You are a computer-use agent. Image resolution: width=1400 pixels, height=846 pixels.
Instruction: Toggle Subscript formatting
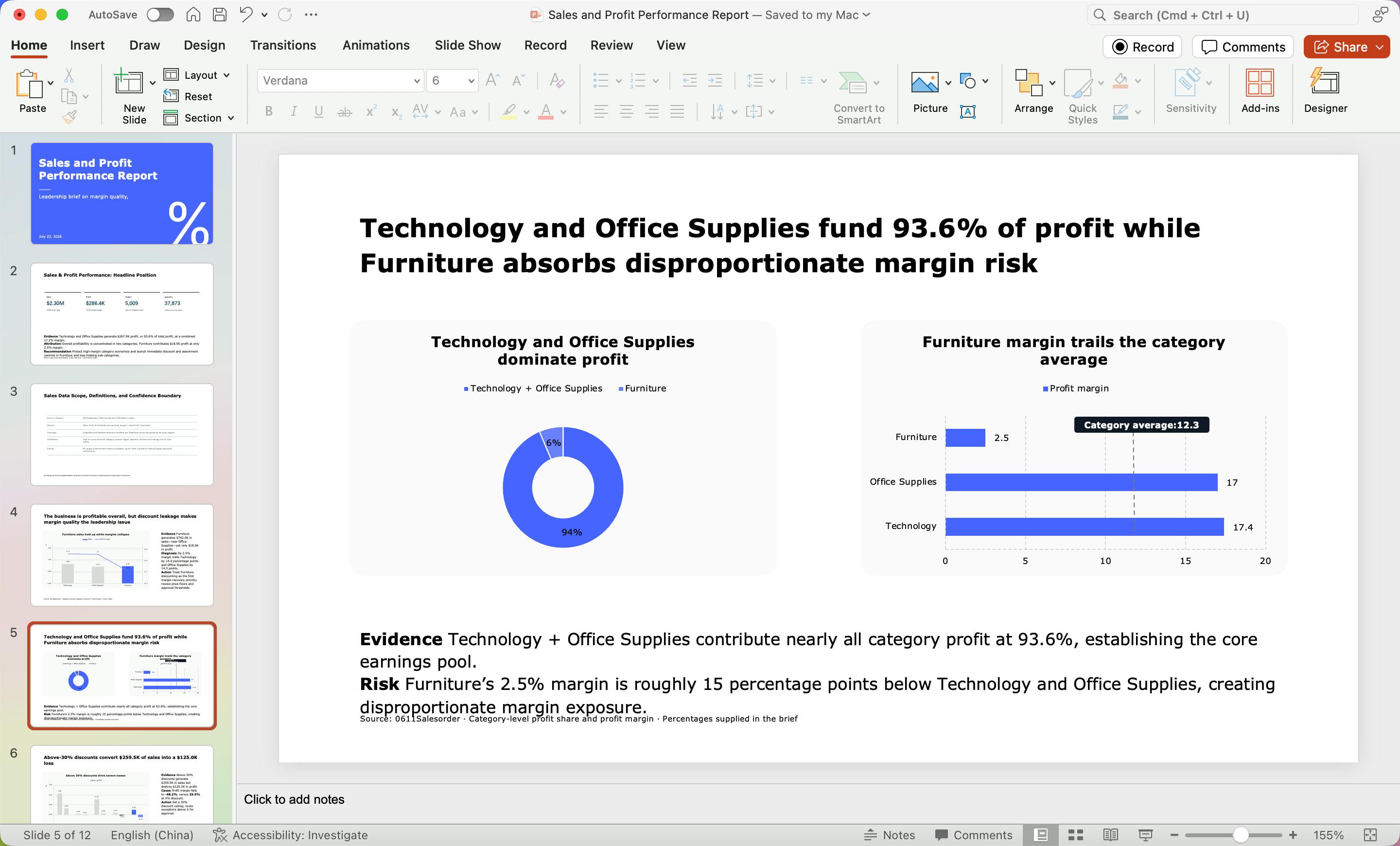(397, 112)
